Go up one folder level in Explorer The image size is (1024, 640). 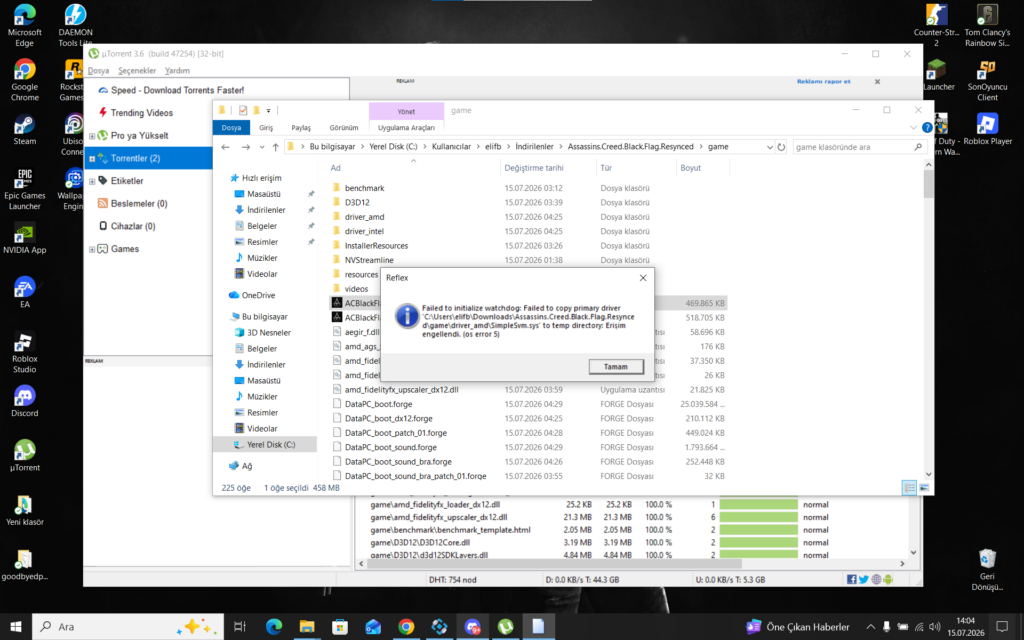pos(276,147)
